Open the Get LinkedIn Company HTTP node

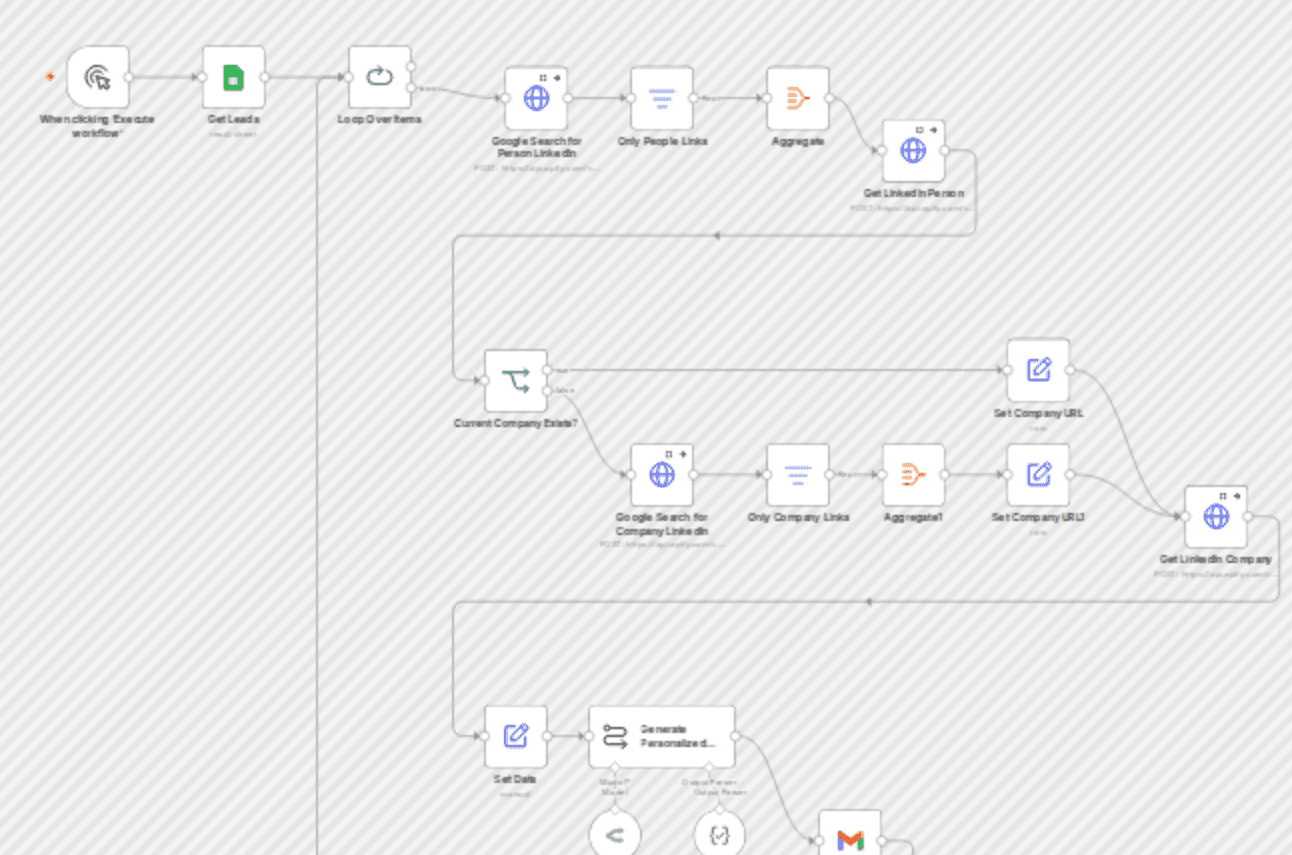(1216, 517)
